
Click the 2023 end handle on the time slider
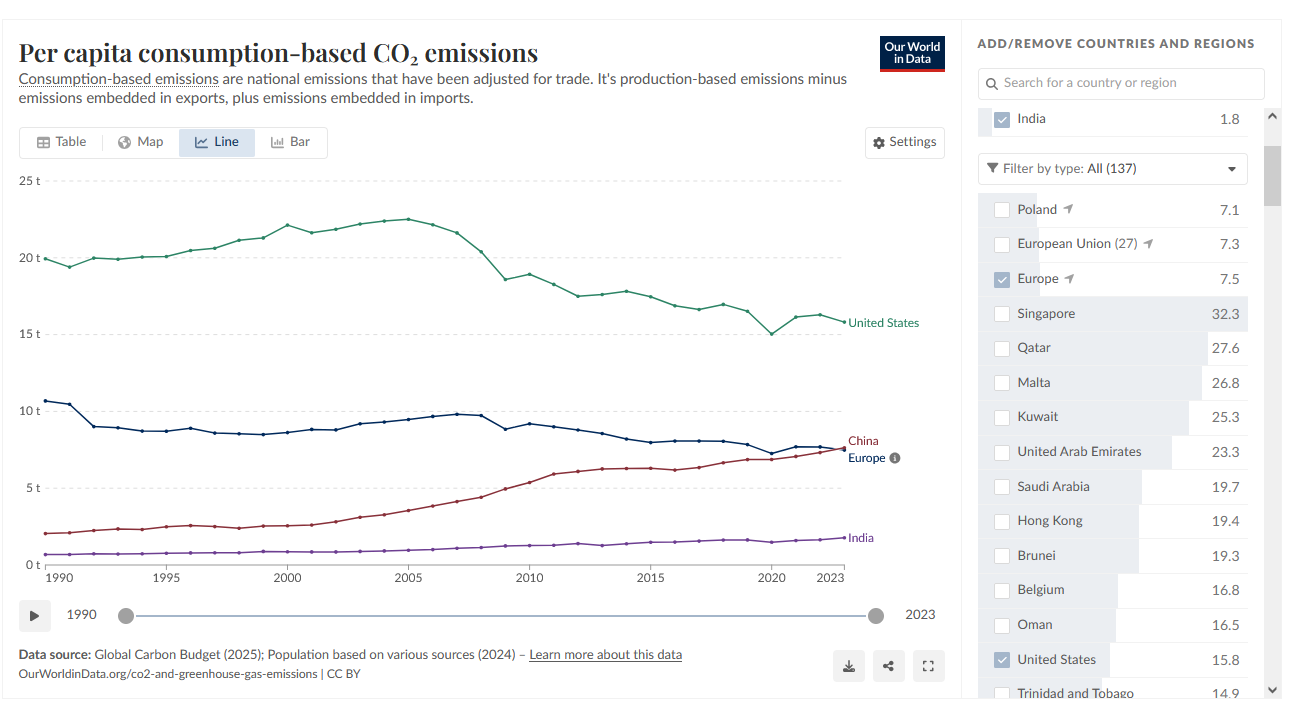pos(876,616)
